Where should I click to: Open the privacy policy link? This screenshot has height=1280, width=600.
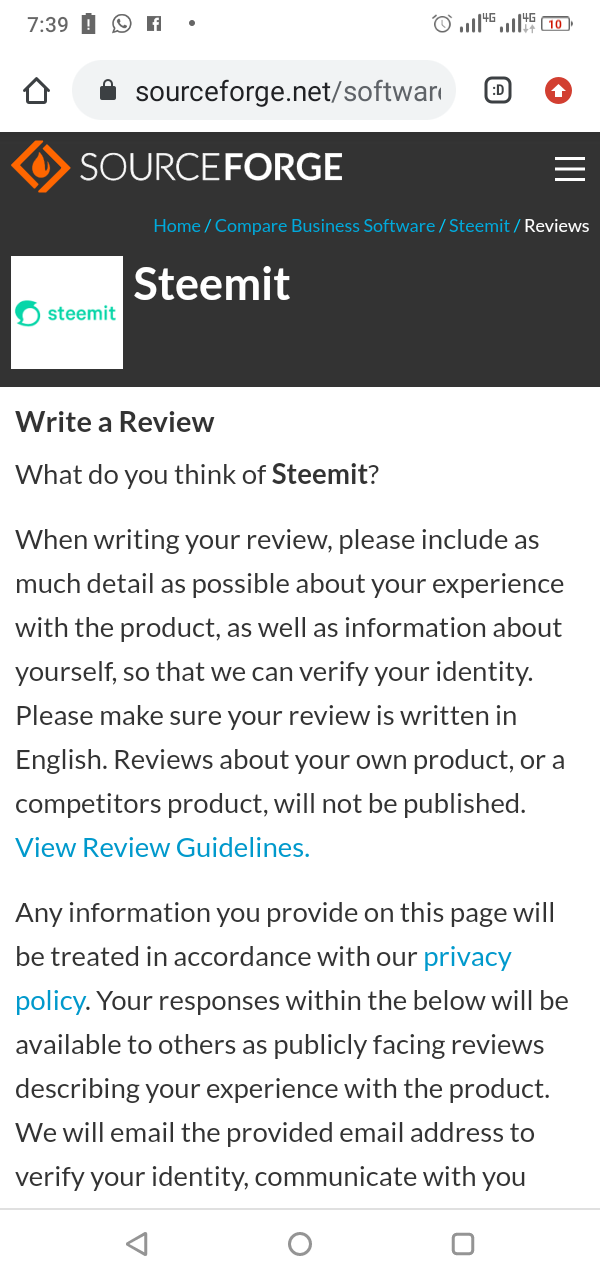coord(467,957)
